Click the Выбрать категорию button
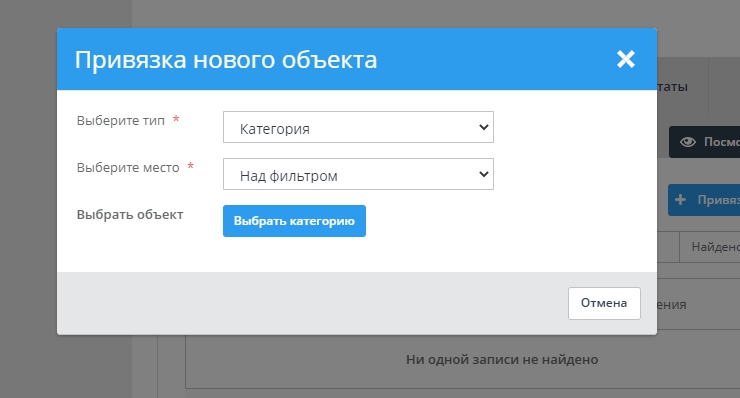Image resolution: width=740 pixels, height=398 pixels. click(x=294, y=221)
